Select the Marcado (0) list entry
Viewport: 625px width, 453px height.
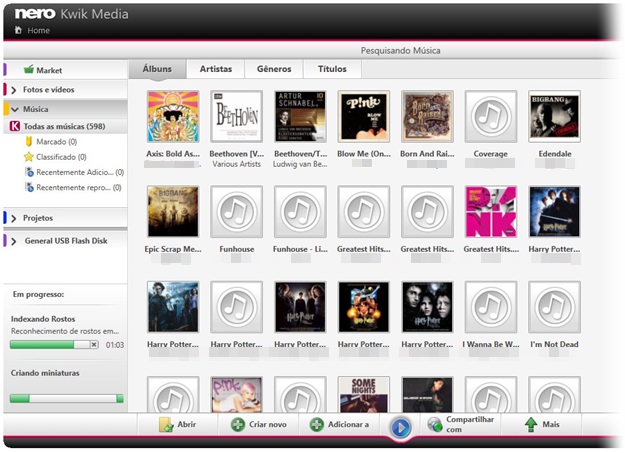pos(57,142)
